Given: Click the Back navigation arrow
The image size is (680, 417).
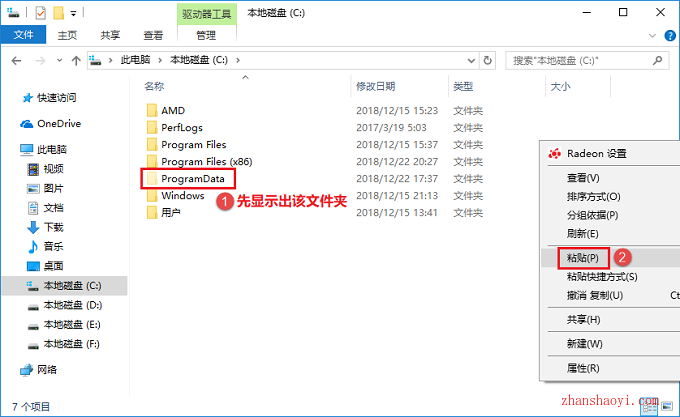Looking at the screenshot, I should [x=16, y=61].
